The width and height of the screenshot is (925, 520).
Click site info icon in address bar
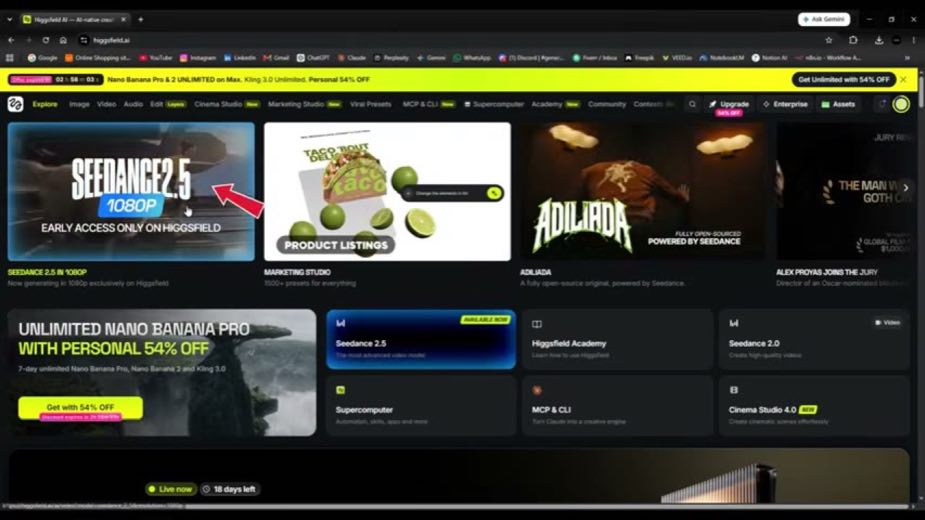pyautogui.click(x=84, y=40)
